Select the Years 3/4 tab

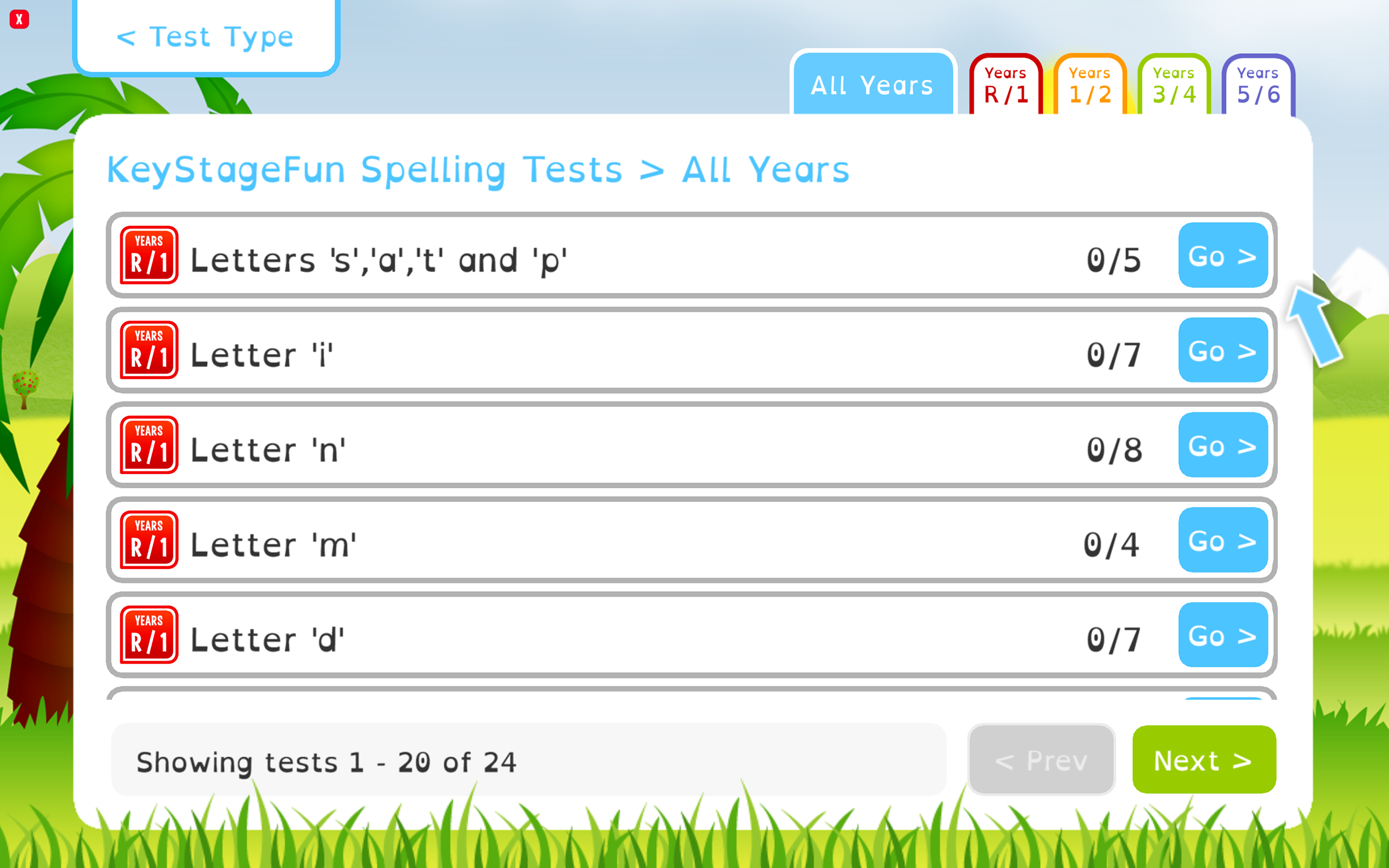tap(1173, 86)
